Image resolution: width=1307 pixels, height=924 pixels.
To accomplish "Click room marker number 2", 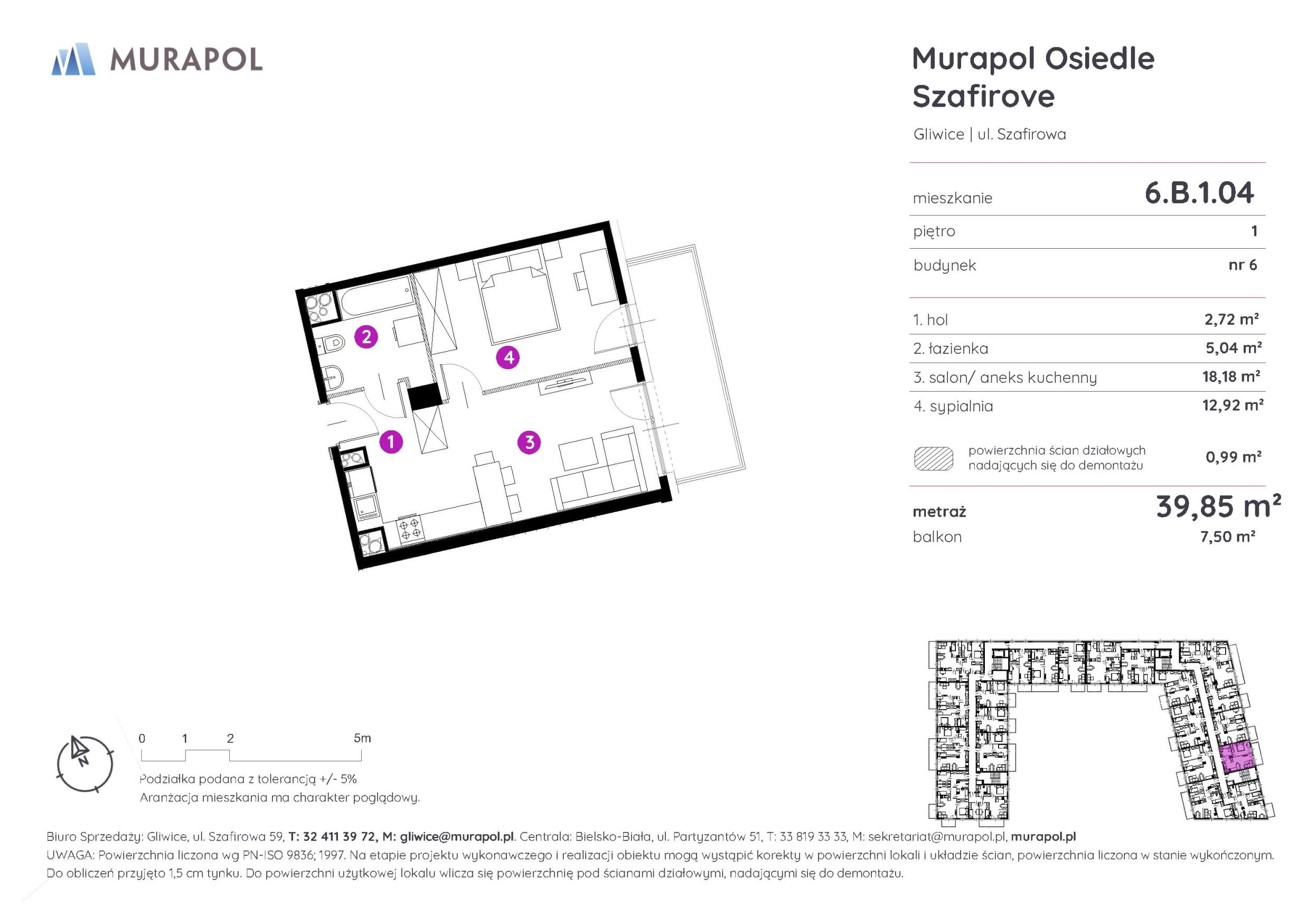I will coord(366,337).
